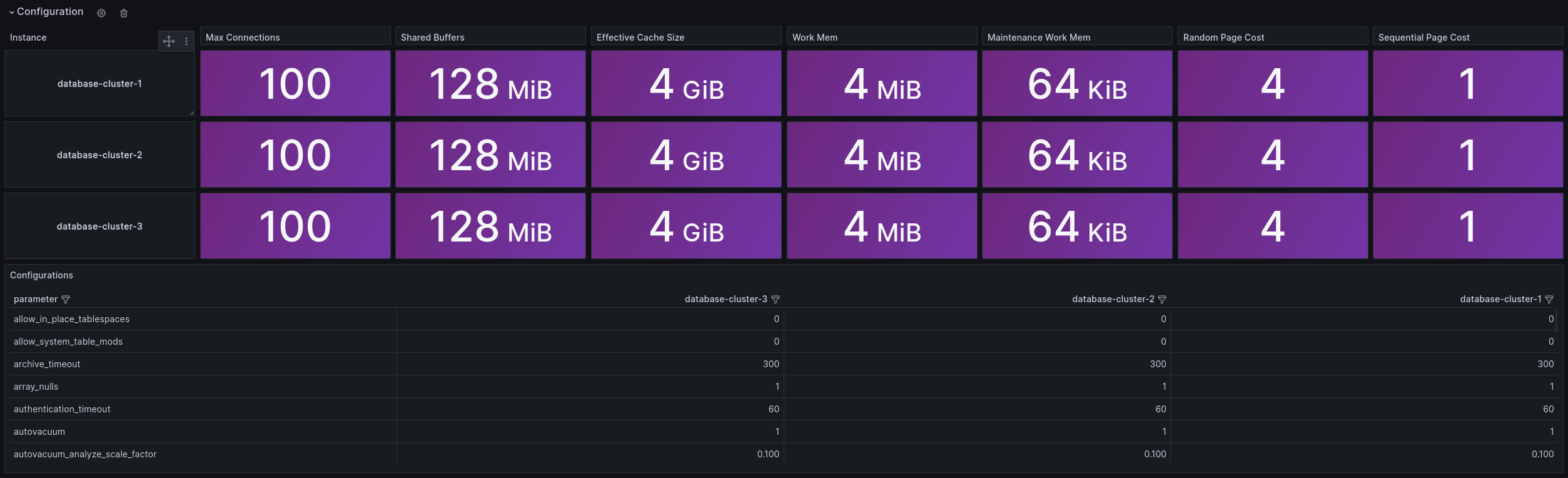Select the autovacuum parameter row
Screen dimensions: 1568x478
point(39,432)
